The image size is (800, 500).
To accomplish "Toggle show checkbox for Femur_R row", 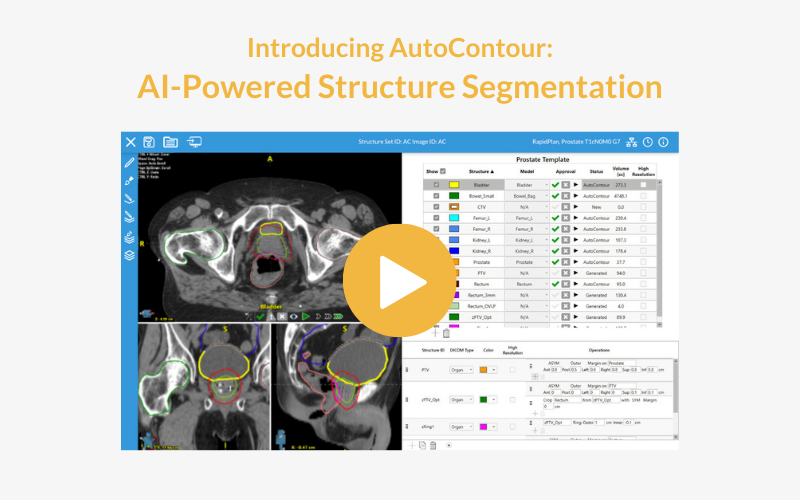I will [436, 229].
